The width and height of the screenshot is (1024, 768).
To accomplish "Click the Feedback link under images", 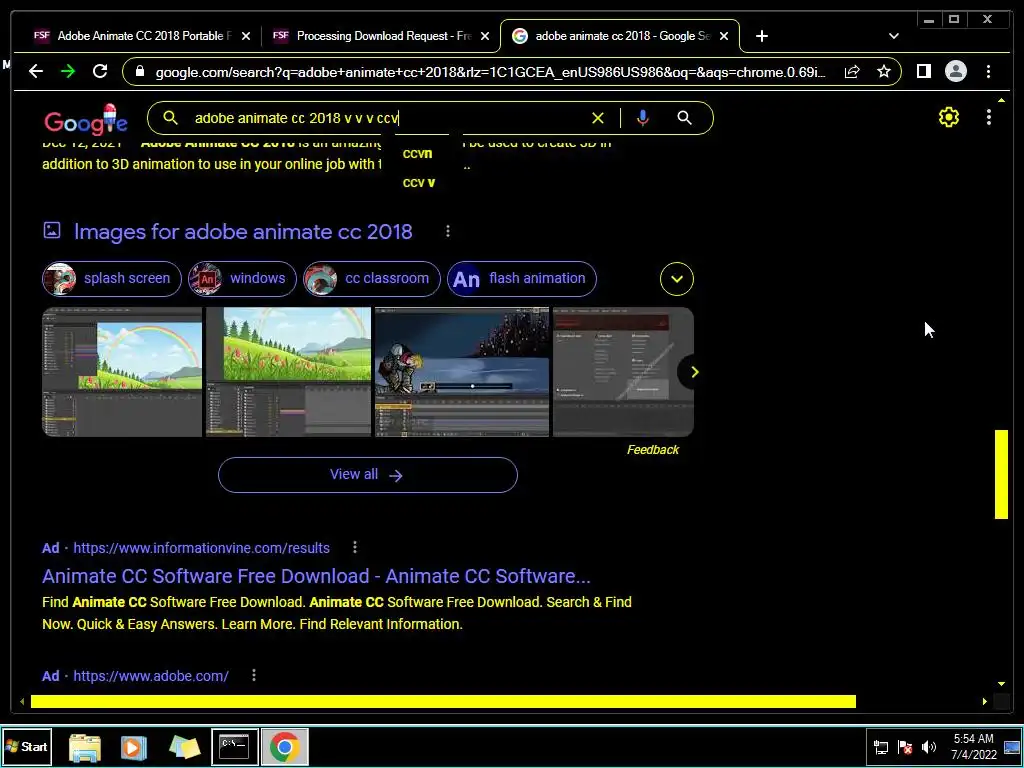I will [652, 450].
